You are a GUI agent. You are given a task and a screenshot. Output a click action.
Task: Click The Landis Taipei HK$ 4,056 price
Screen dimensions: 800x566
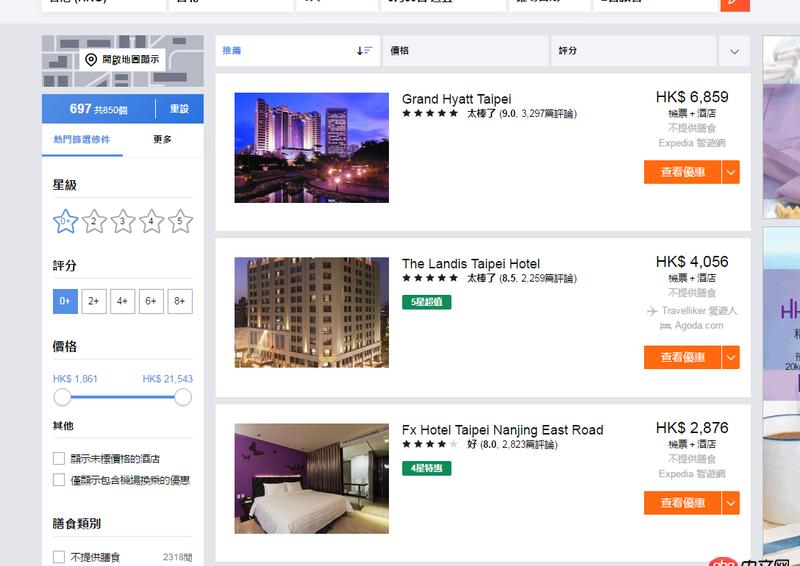(x=692, y=262)
